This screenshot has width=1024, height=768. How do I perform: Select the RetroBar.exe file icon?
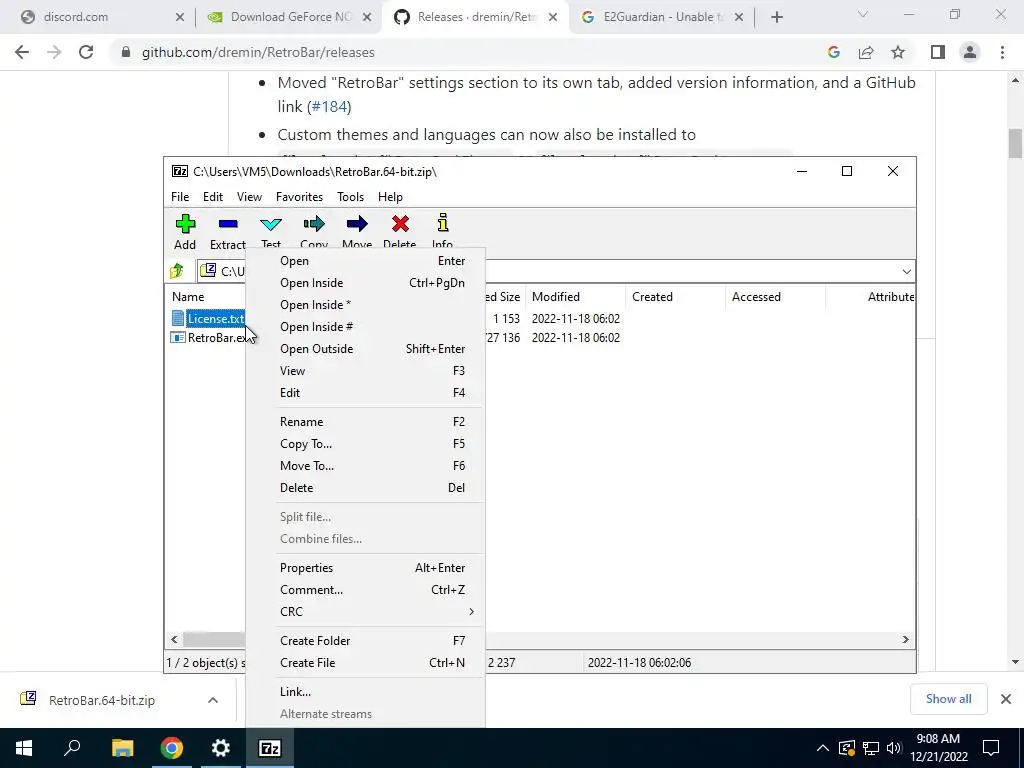pyautogui.click(x=178, y=338)
